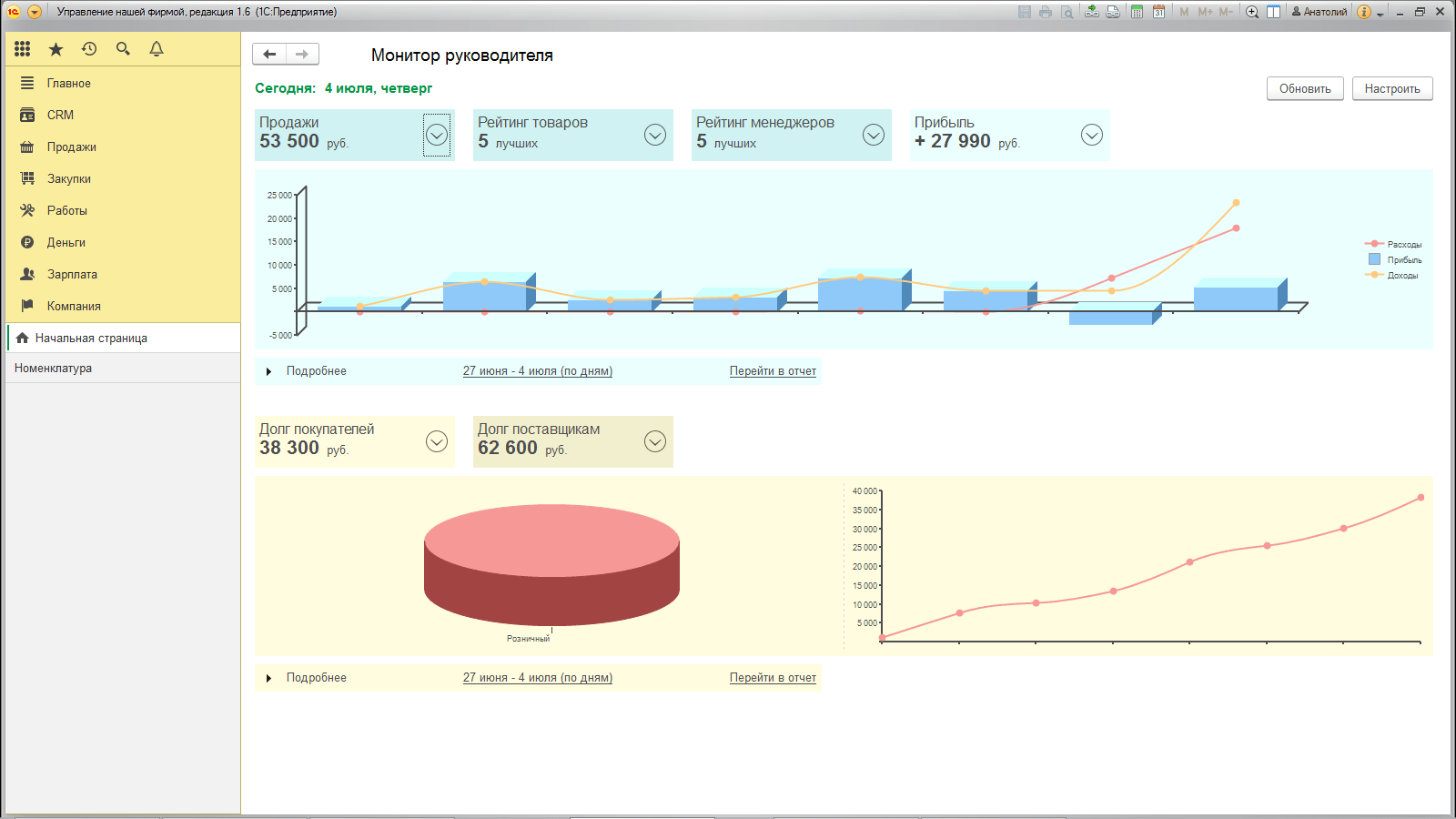This screenshot has width=1456, height=819.
Task: Click the Print Preview icon
Action: coord(1067,12)
